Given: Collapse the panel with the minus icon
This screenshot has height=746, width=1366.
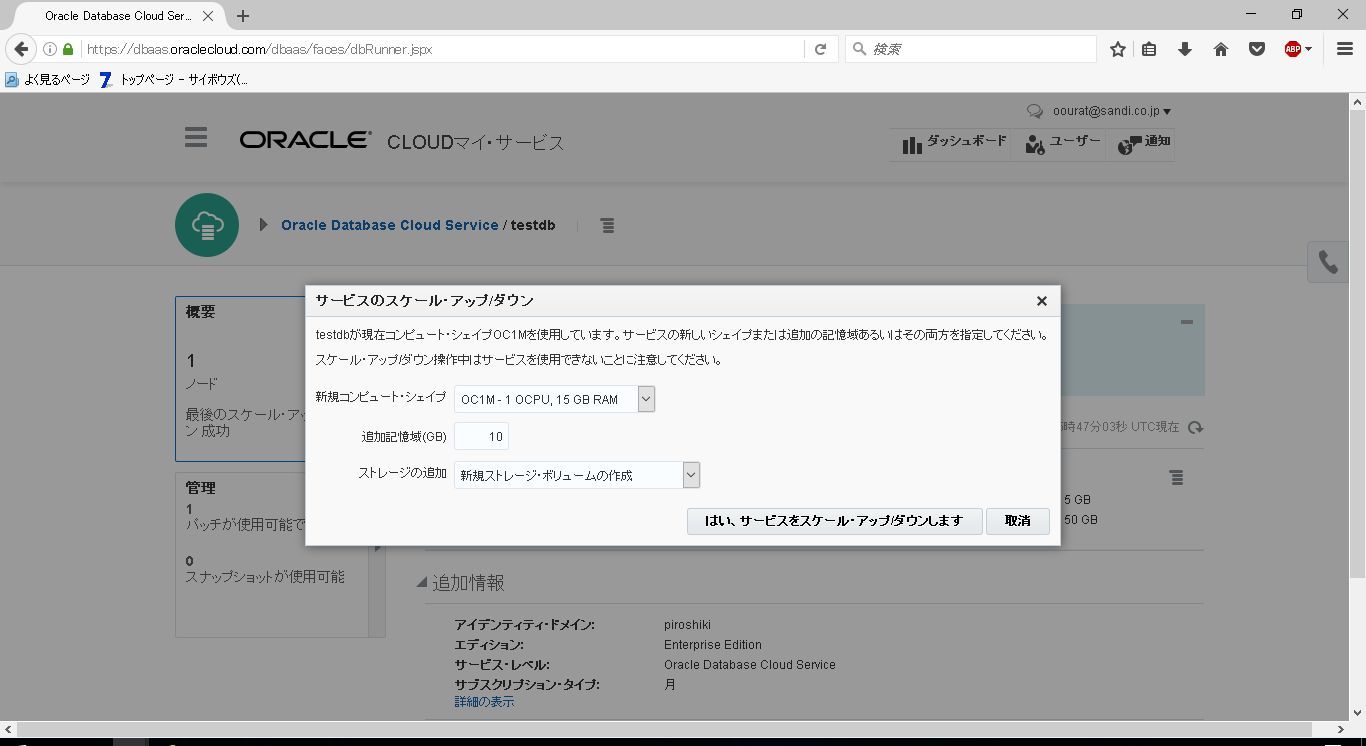Looking at the screenshot, I should coord(1186,322).
